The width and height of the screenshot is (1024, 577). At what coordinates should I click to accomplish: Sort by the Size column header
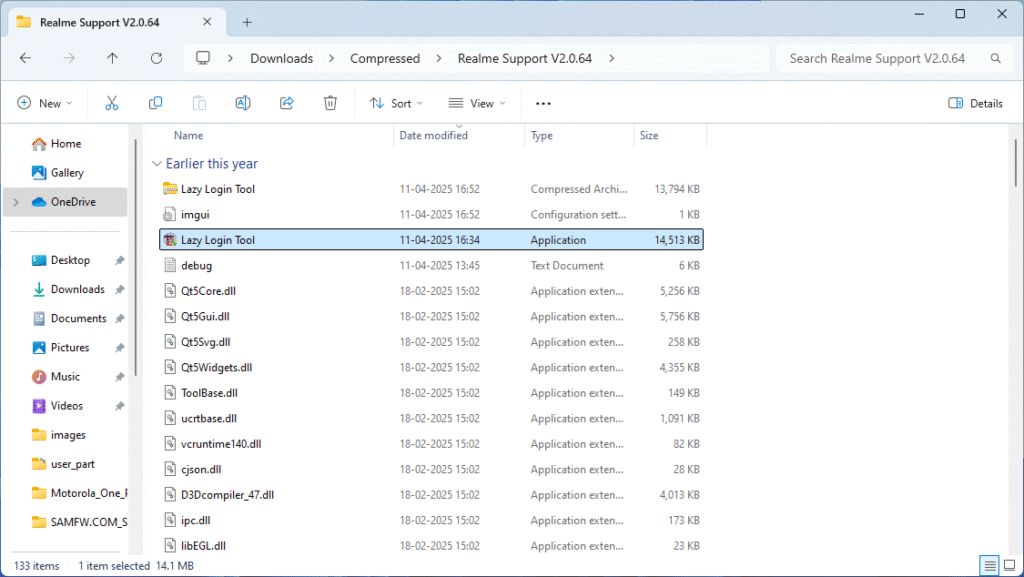coord(648,135)
